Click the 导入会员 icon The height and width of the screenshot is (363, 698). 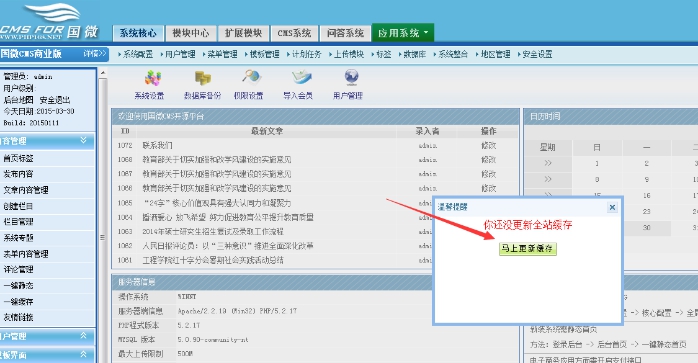301,77
